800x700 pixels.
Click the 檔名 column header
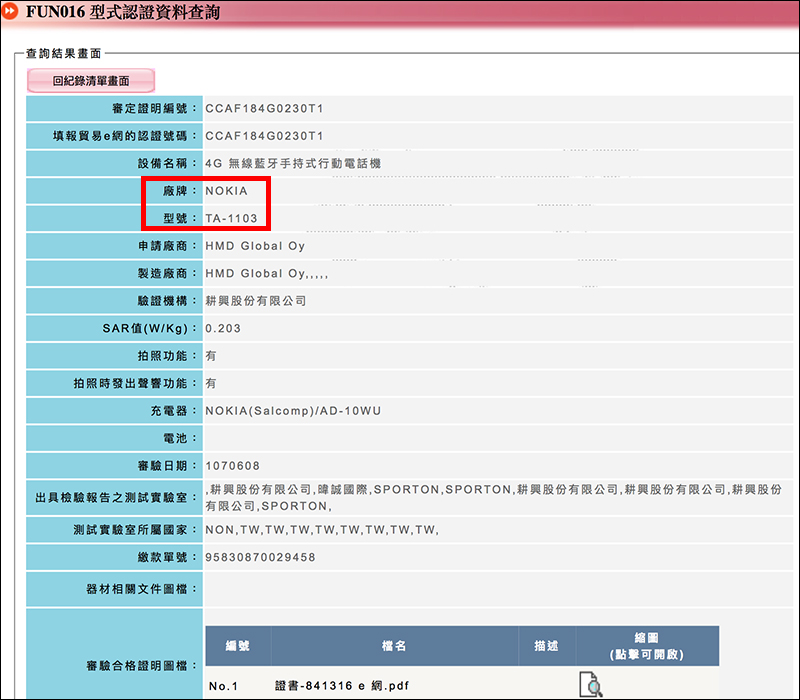coord(394,646)
